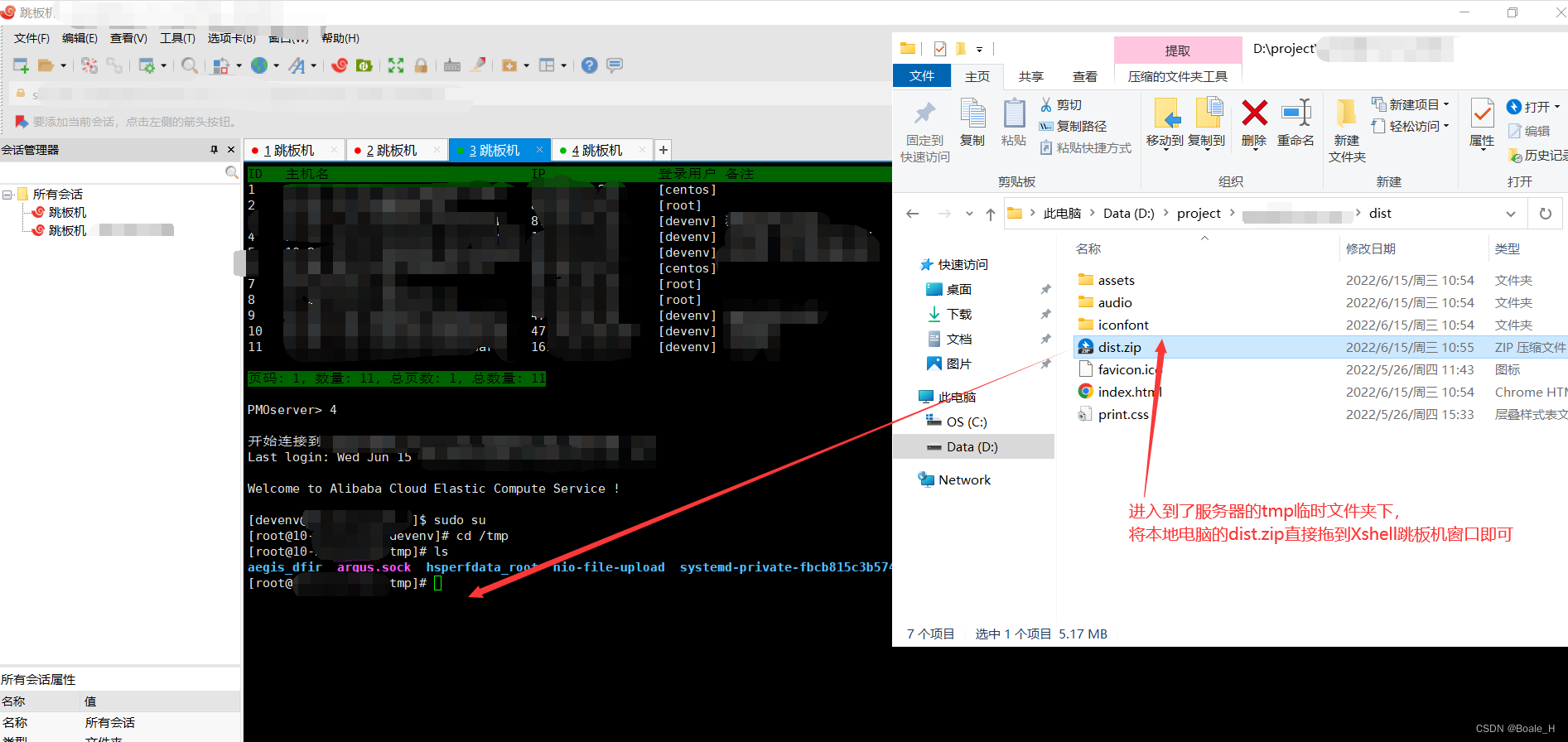Toggle full screen with green arrows icon
Viewport: 1568px width, 742px height.
[x=396, y=65]
